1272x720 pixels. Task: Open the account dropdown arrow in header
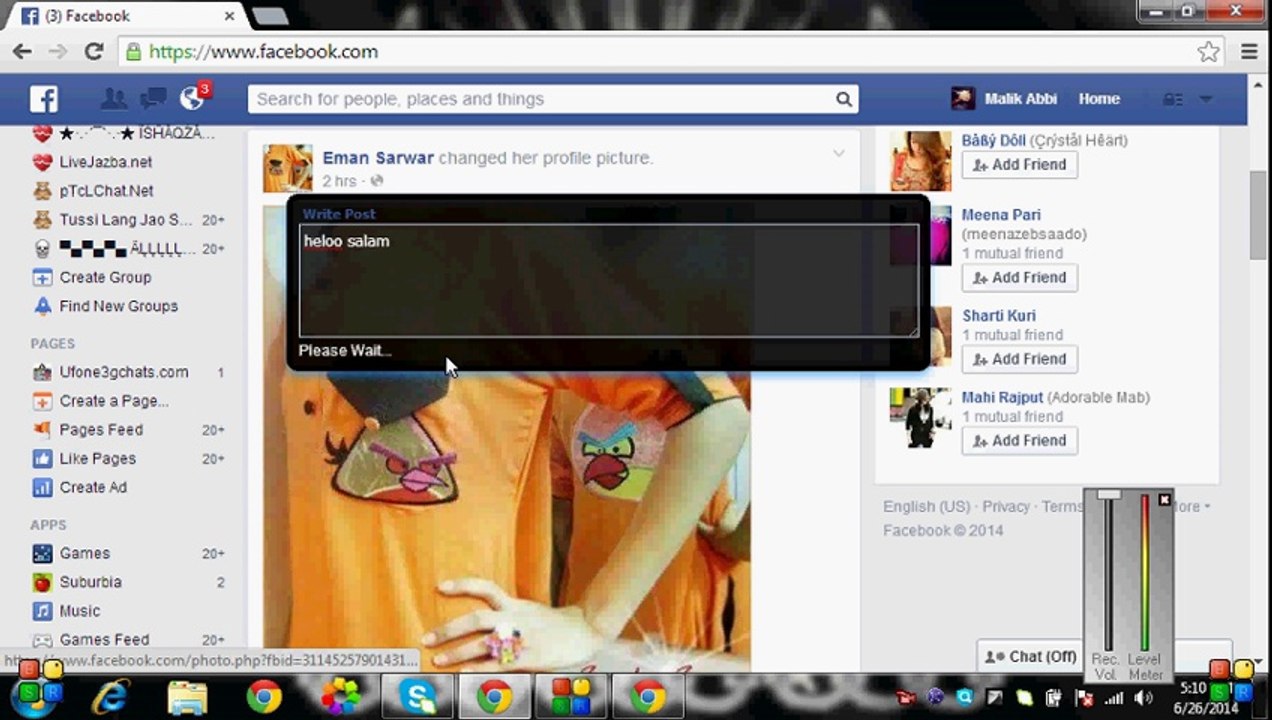point(1205,99)
